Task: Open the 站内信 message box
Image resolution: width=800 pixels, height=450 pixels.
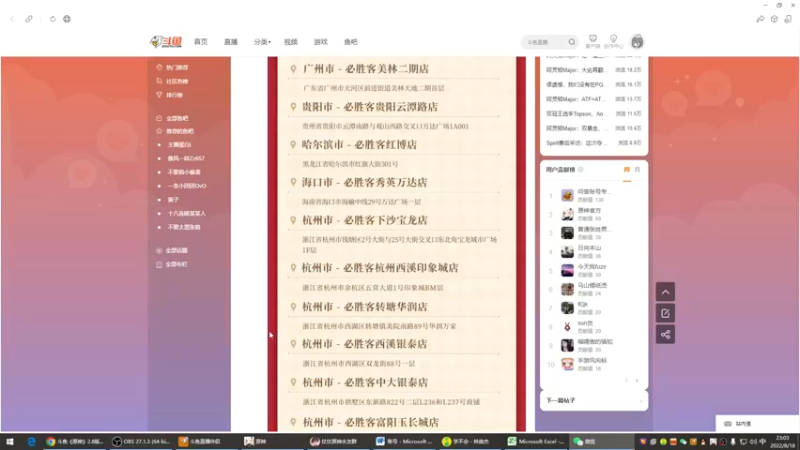Action: 757,423
